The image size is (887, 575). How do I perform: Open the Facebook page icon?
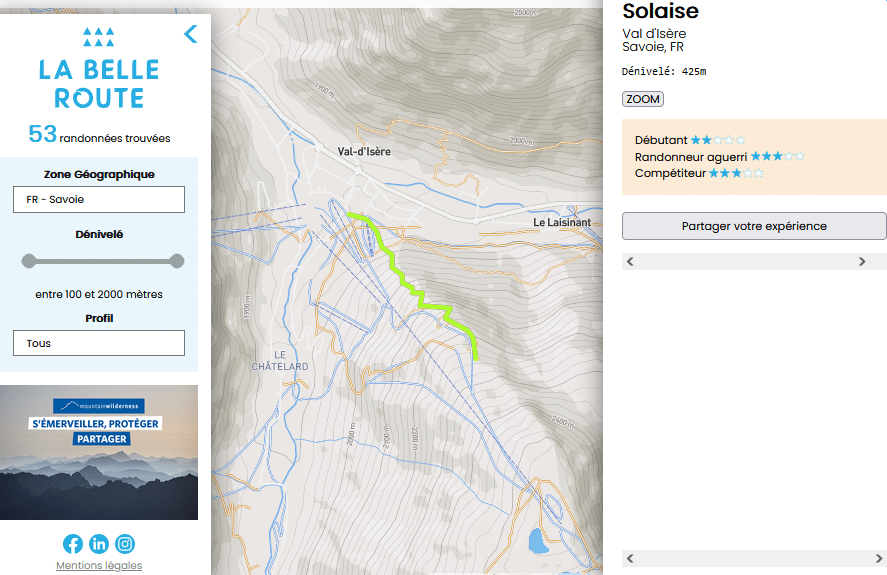point(73,544)
